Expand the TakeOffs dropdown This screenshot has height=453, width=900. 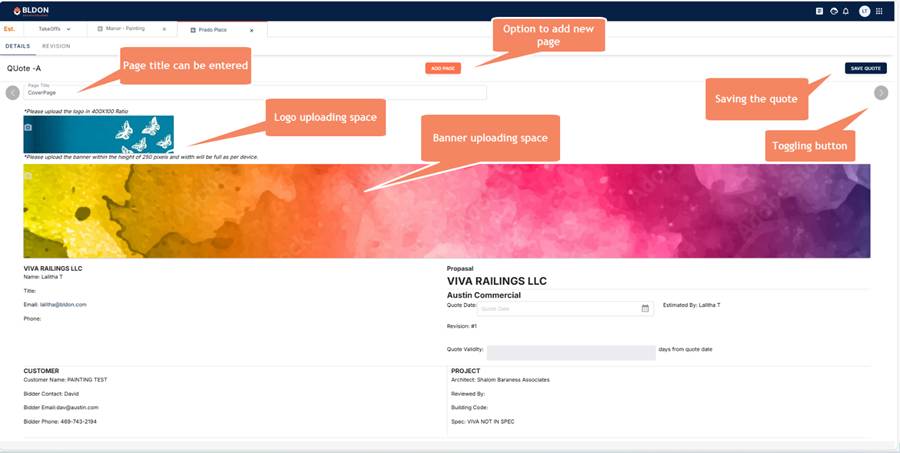(x=68, y=30)
